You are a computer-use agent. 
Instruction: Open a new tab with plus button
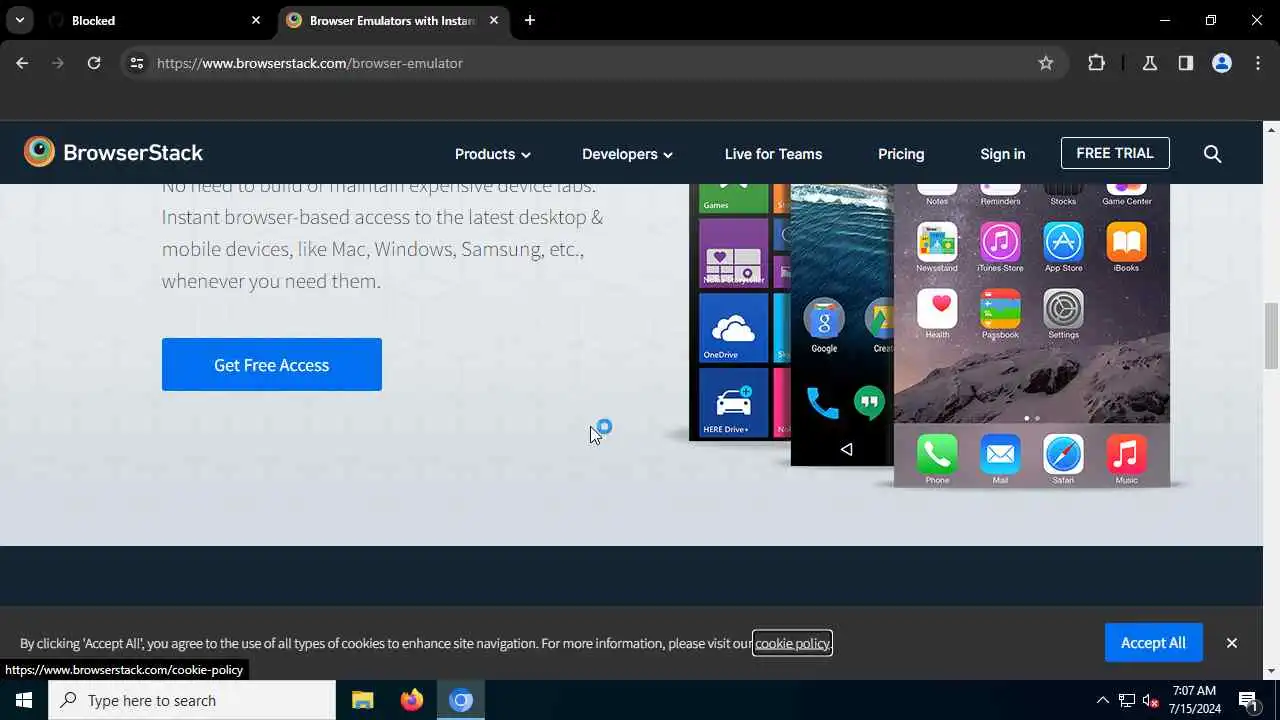[530, 20]
